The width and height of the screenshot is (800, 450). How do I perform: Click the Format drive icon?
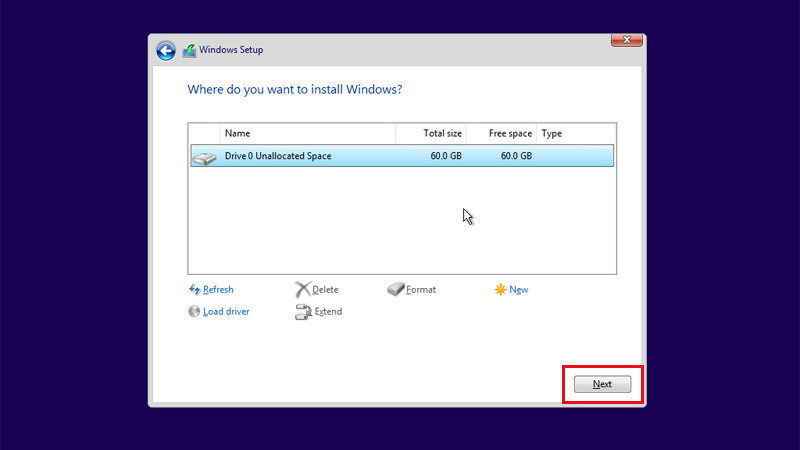395,289
